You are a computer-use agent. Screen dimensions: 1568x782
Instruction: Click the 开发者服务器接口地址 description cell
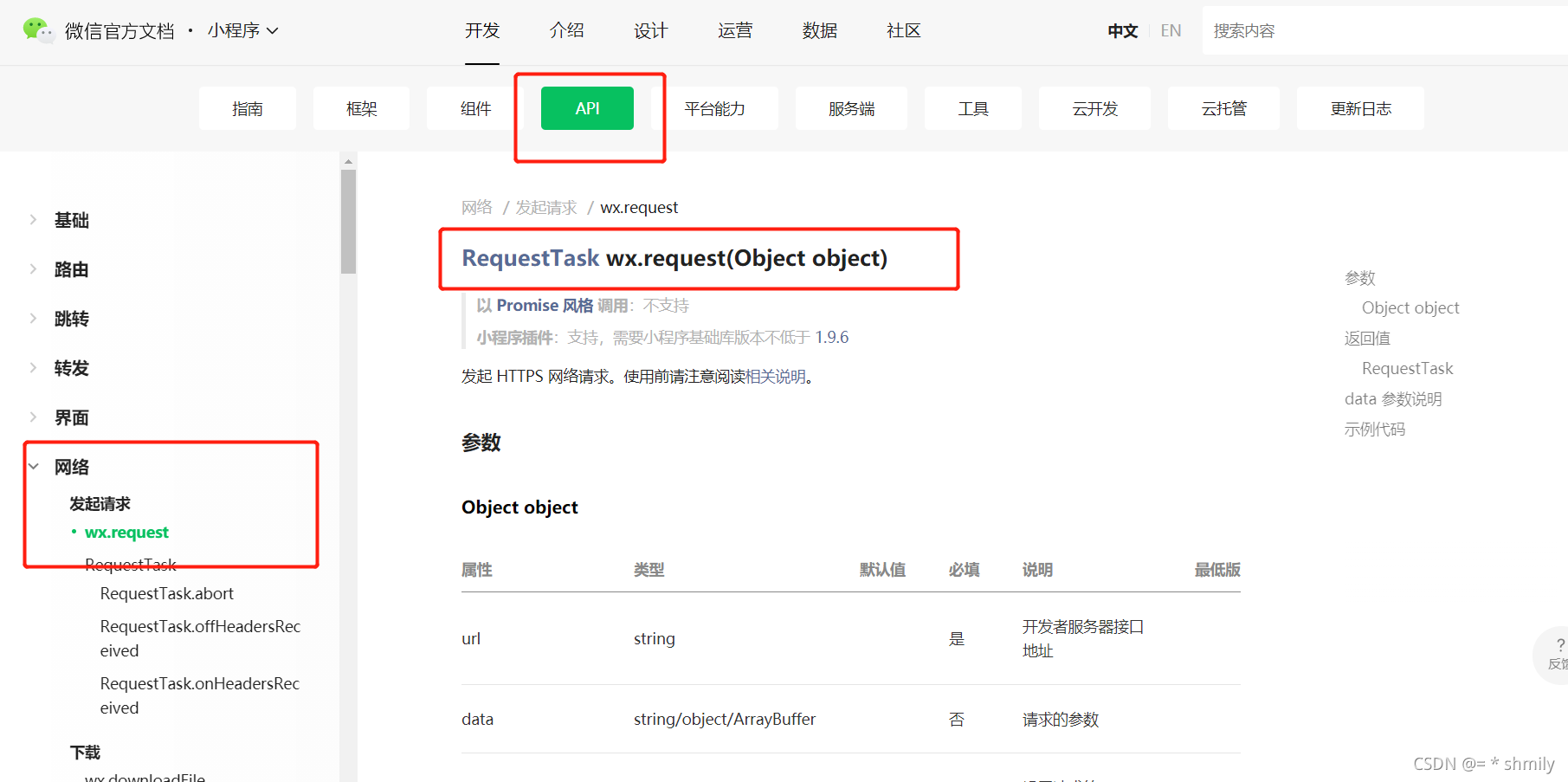(x=1083, y=638)
